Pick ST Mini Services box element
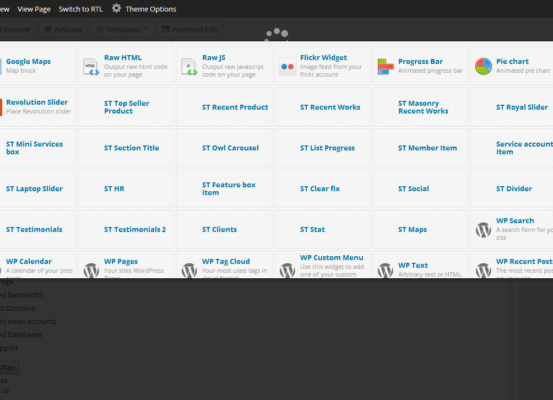Image resolution: width=553 pixels, height=400 pixels. click(x=38, y=148)
